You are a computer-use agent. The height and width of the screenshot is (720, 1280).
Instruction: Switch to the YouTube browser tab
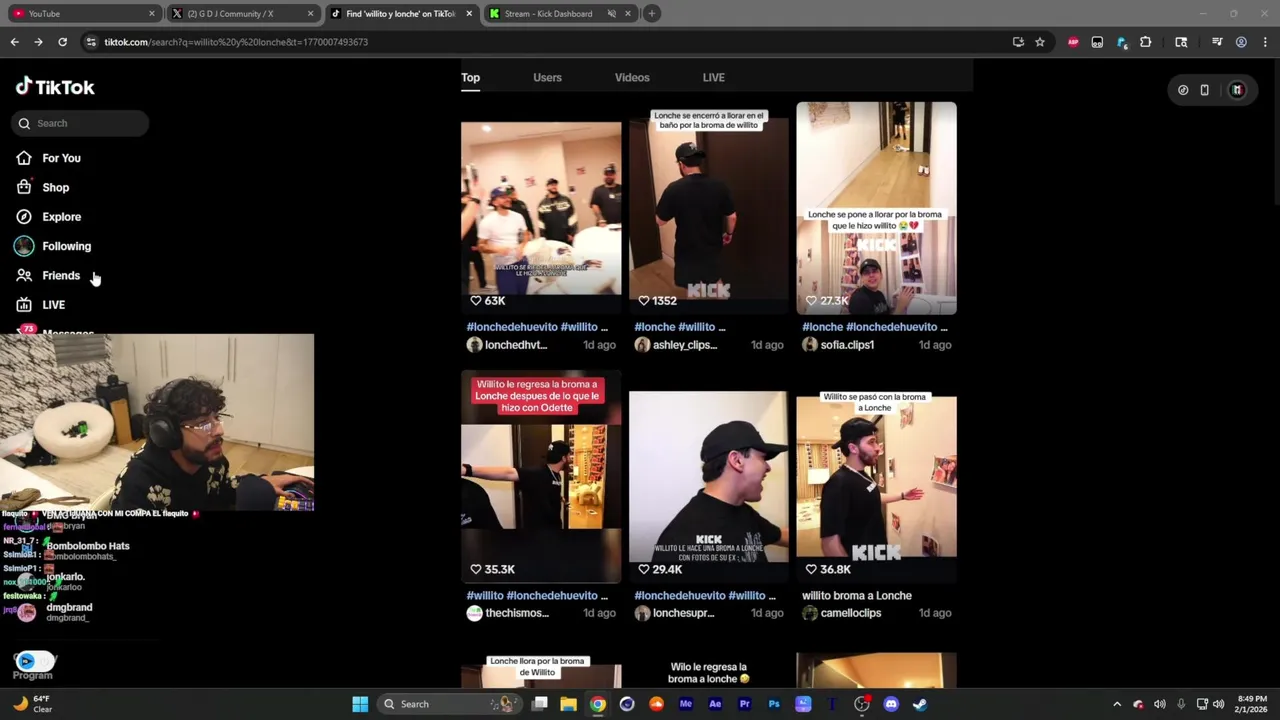pos(82,13)
